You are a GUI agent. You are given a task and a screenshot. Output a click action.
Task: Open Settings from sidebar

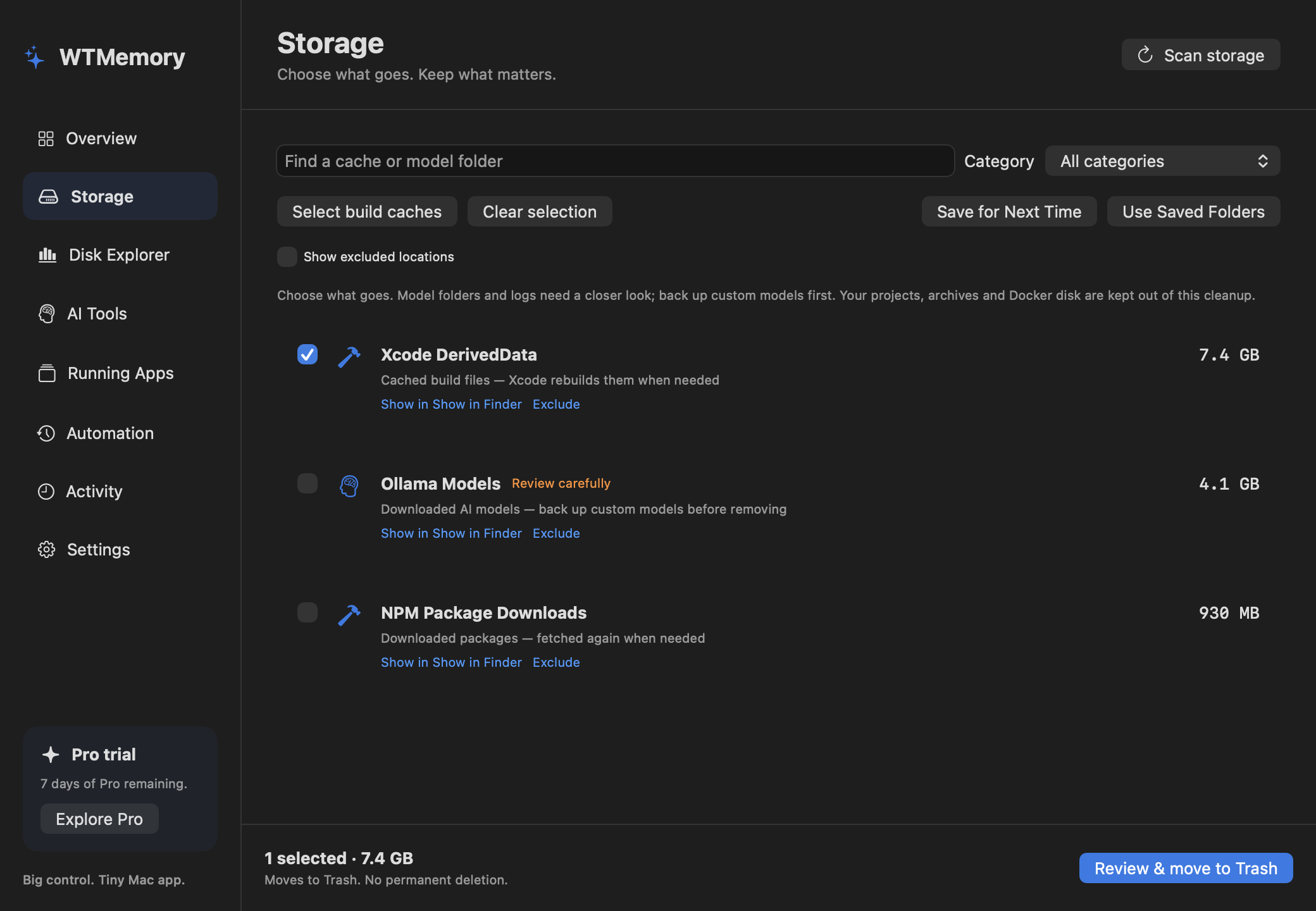(x=120, y=550)
